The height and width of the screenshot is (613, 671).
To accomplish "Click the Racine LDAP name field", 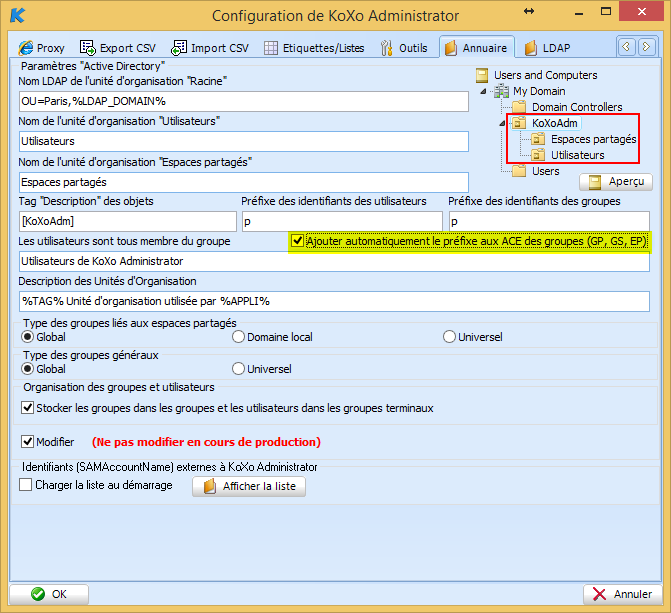I will (x=244, y=101).
